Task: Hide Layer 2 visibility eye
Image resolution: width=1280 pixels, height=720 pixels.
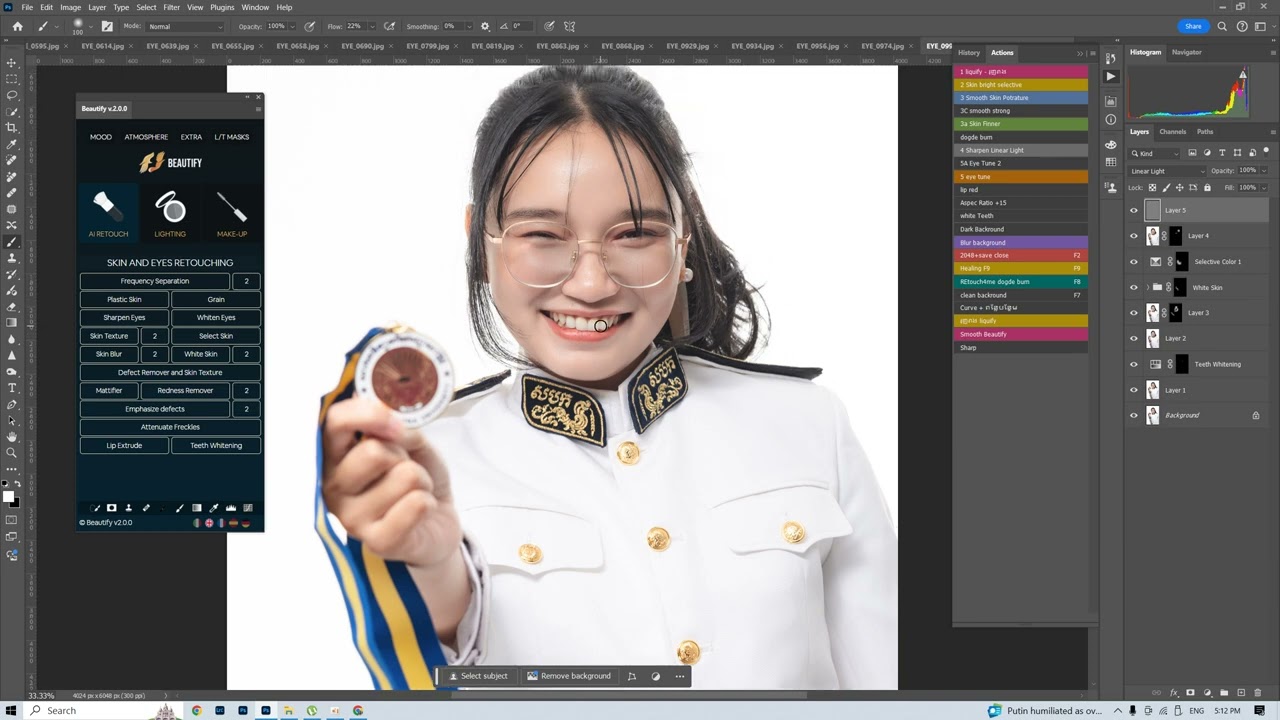Action: [x=1134, y=339]
